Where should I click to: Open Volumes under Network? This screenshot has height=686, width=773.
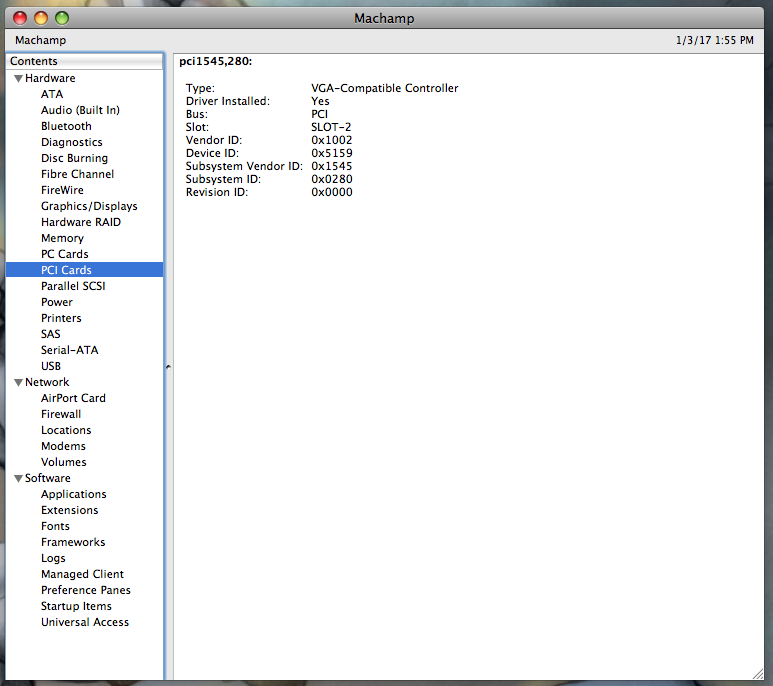(64, 462)
